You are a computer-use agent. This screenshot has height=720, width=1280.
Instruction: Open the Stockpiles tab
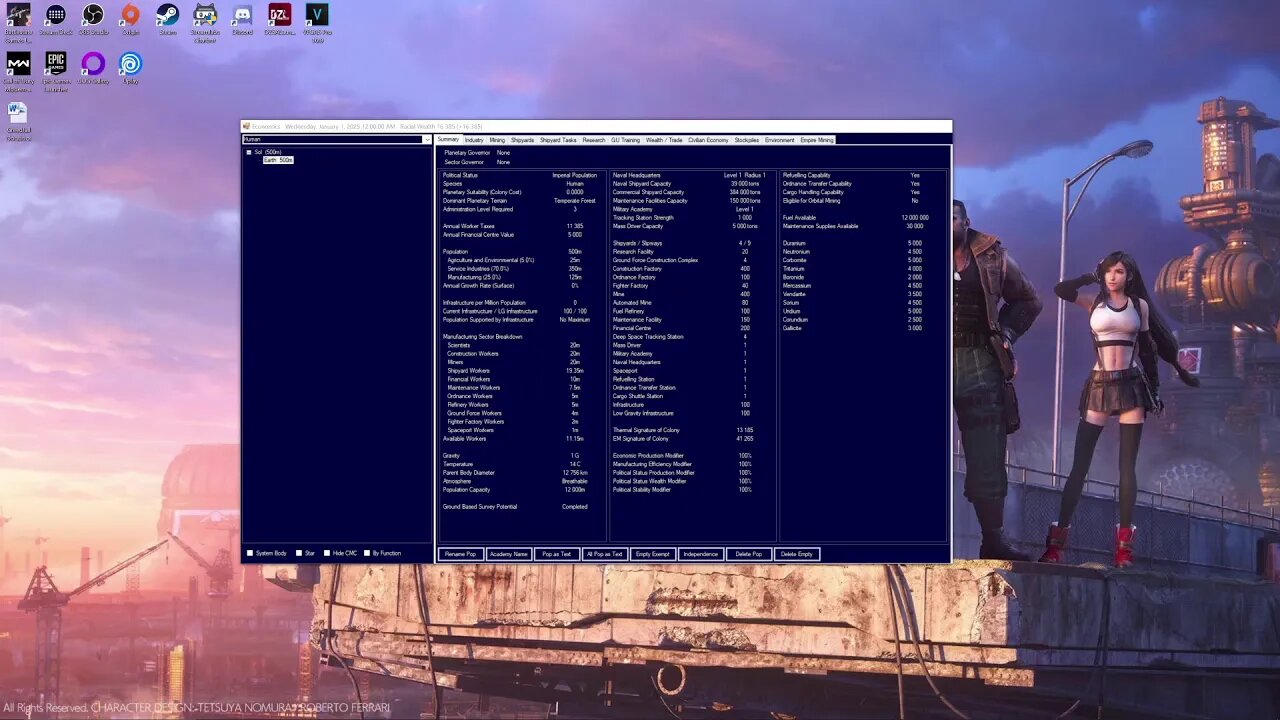[747, 140]
